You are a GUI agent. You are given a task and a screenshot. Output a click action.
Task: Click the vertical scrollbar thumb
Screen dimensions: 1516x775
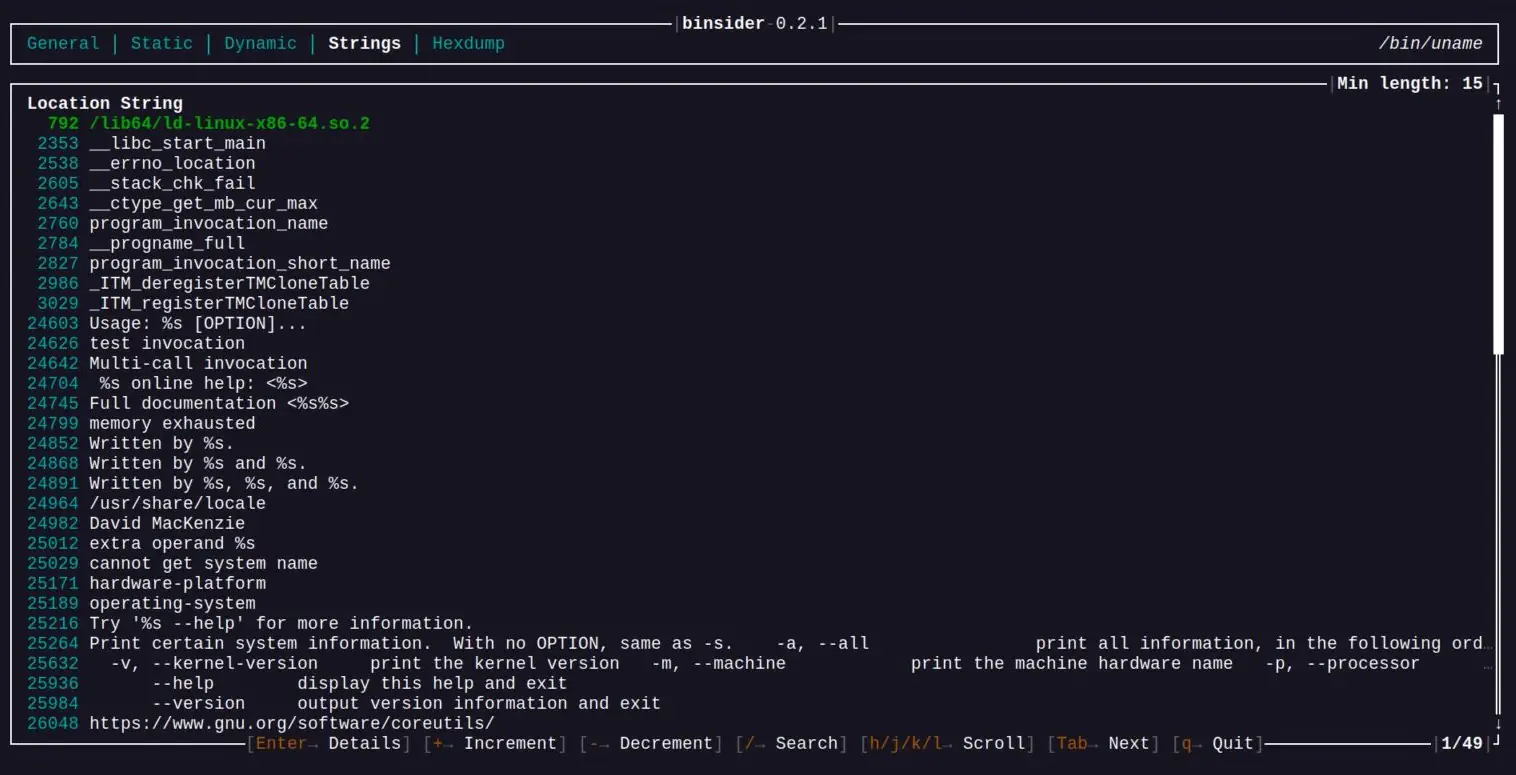point(1498,234)
